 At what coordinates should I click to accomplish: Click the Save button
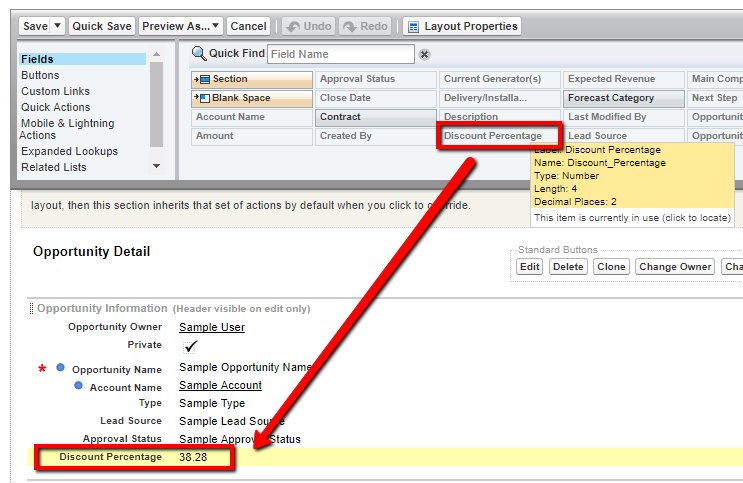point(36,26)
